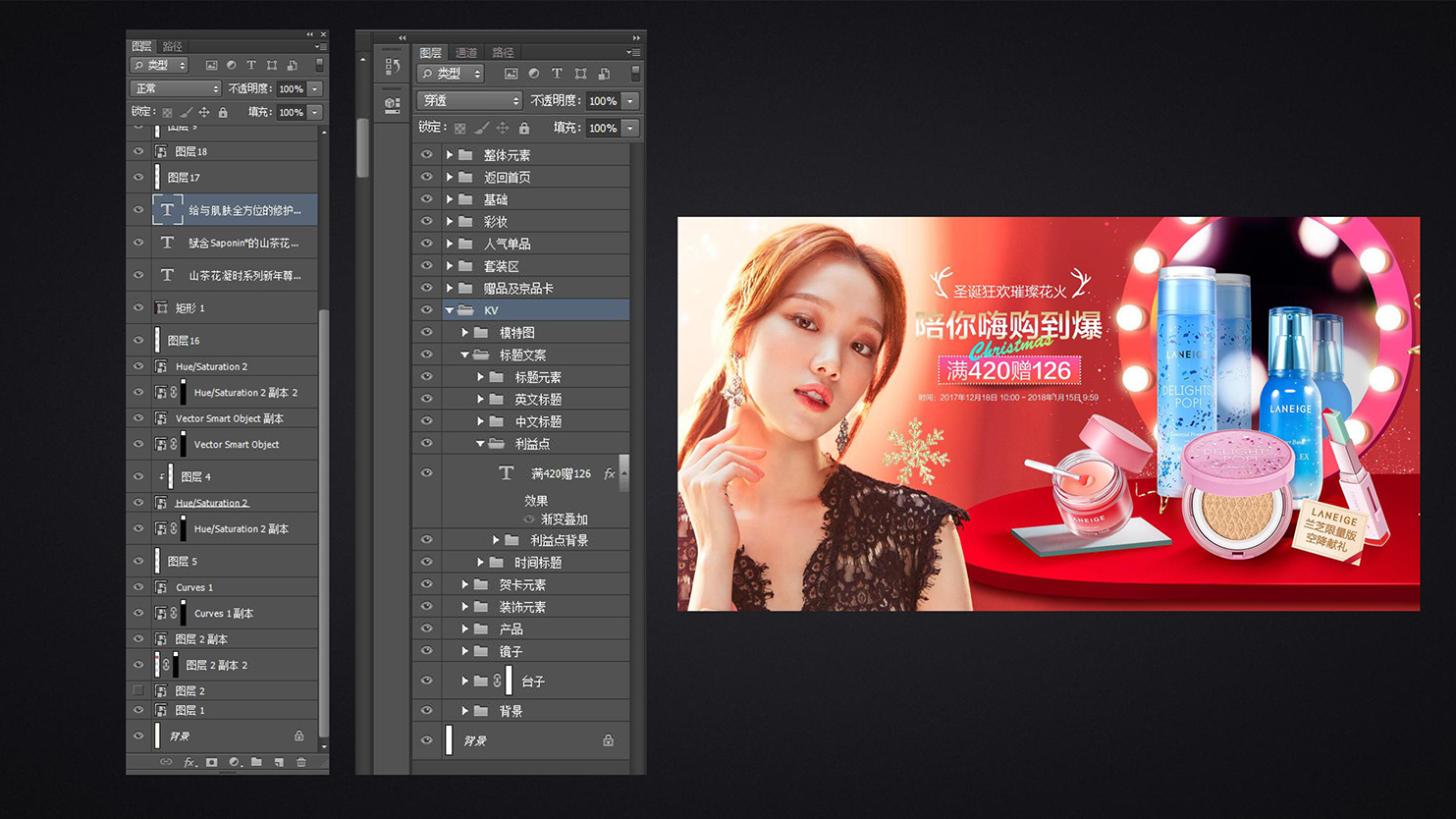Open 类型 filter dropdown in right panel
This screenshot has width=1456, height=819.
pos(451,74)
